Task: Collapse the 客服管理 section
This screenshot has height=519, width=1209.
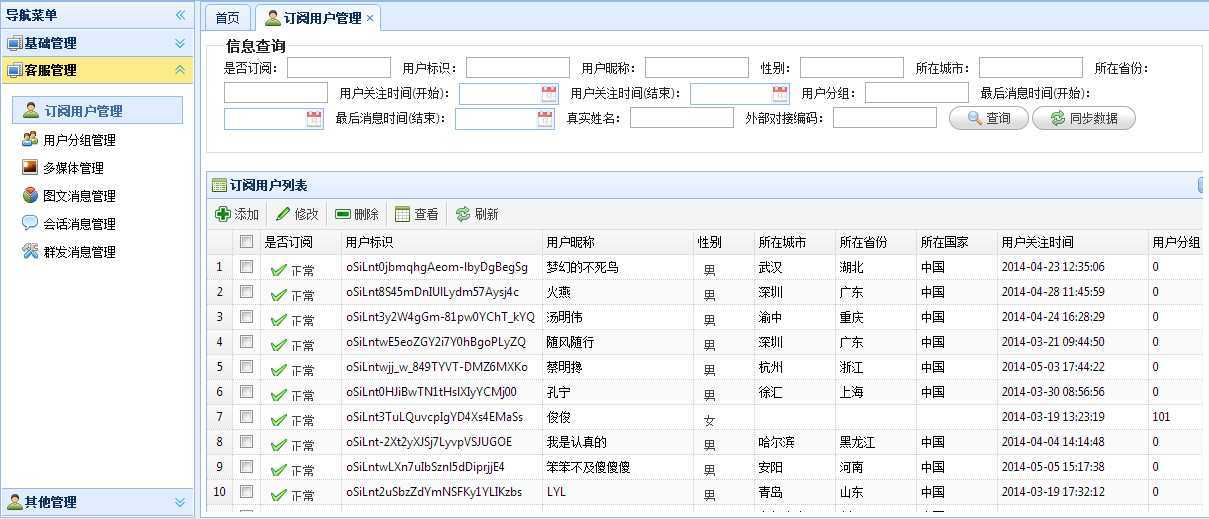Action: 180,70
